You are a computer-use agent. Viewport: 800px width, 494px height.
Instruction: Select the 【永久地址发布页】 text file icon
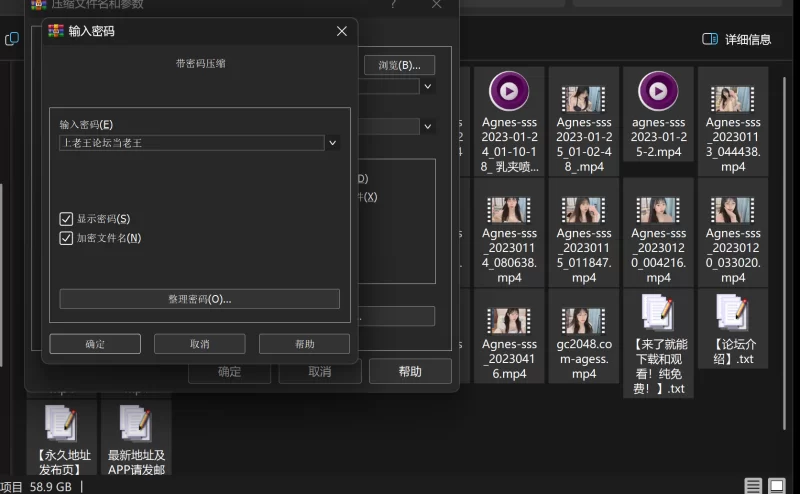62,424
